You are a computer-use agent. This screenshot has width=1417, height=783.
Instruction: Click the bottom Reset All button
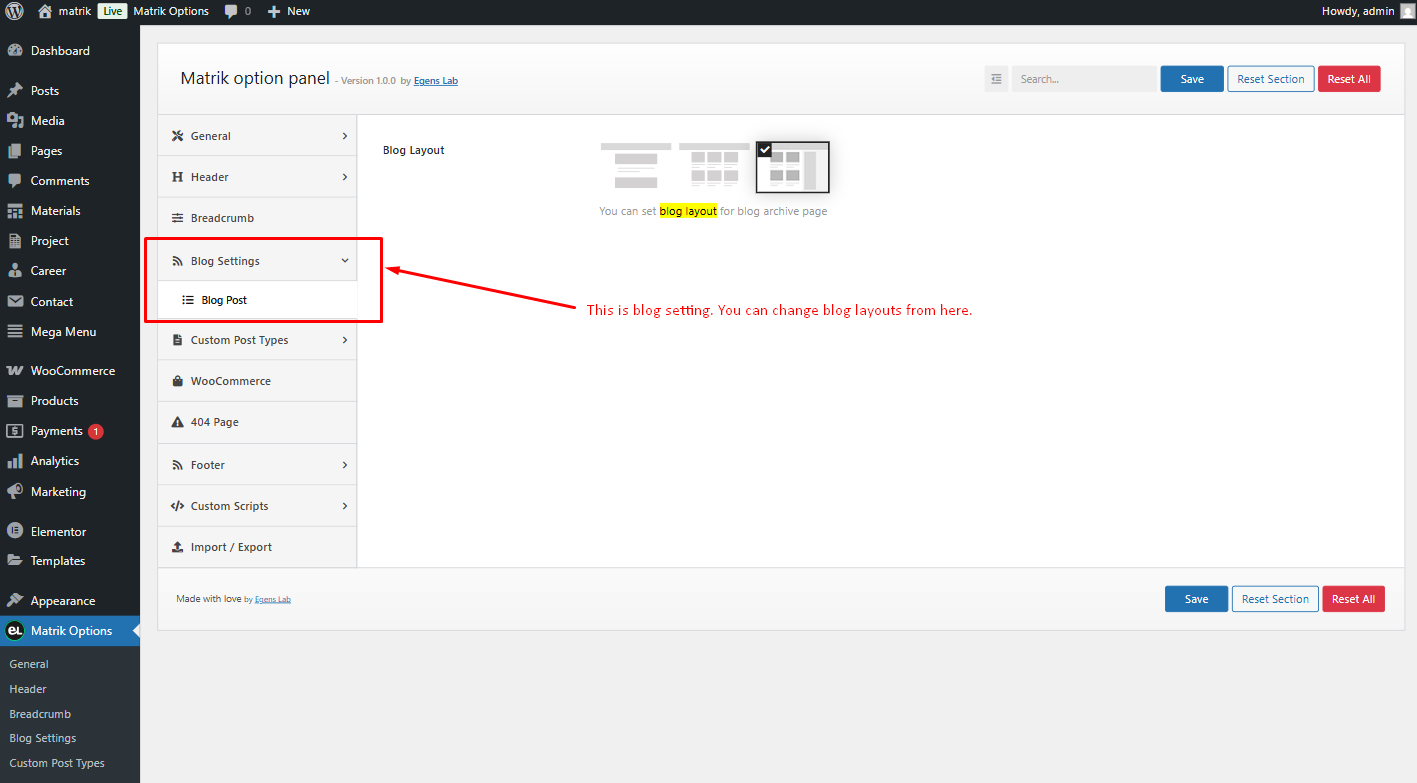[1353, 599]
